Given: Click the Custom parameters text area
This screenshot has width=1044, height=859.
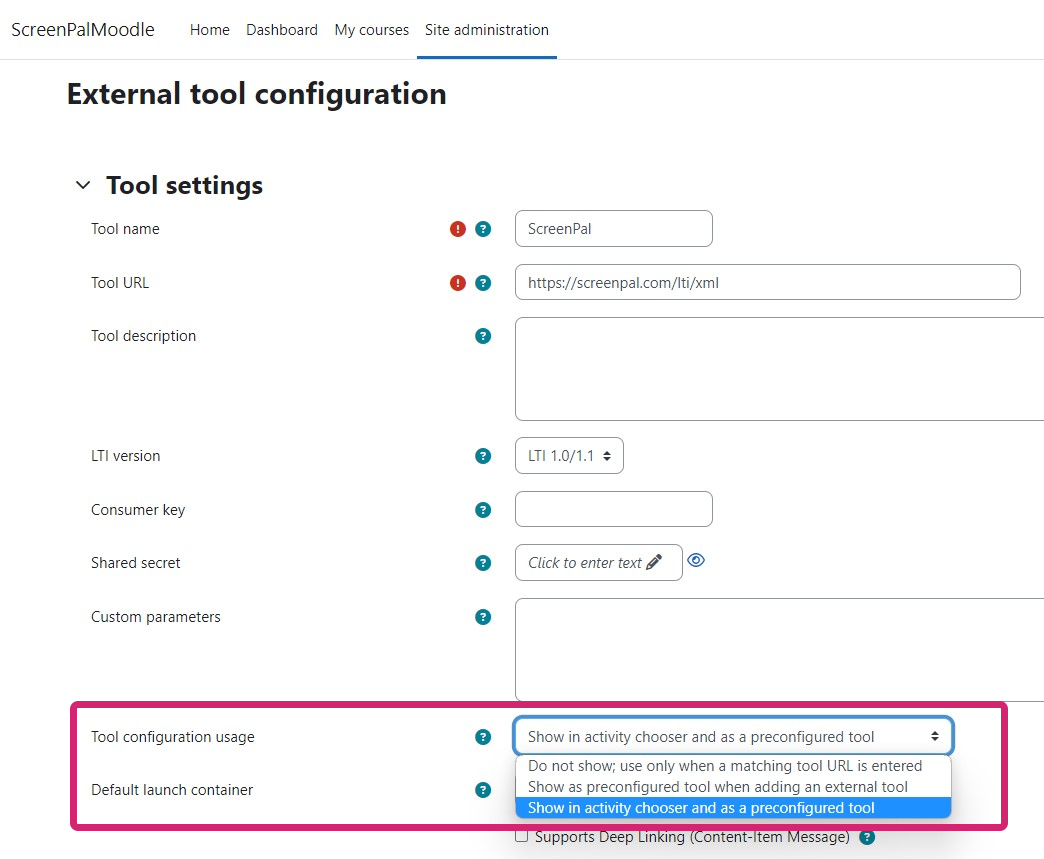Looking at the screenshot, I should pyautogui.click(x=780, y=650).
